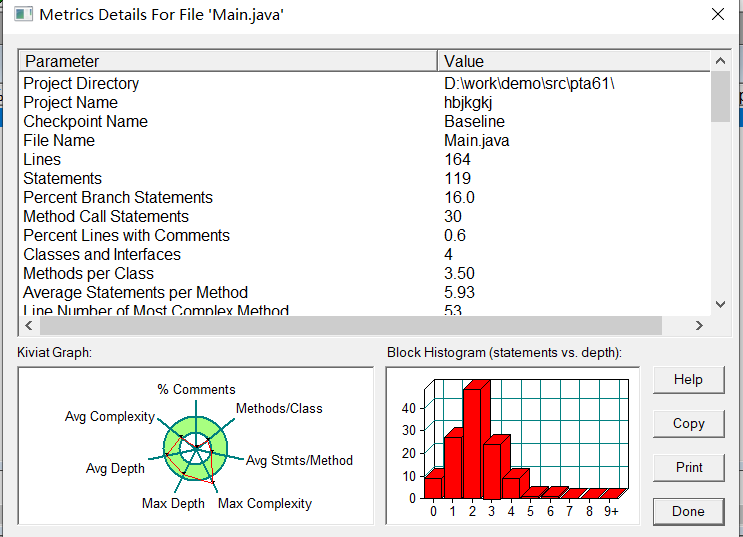The image size is (743, 537).
Task: Click the horizontal scrollbar right arrow
Action: (699, 326)
